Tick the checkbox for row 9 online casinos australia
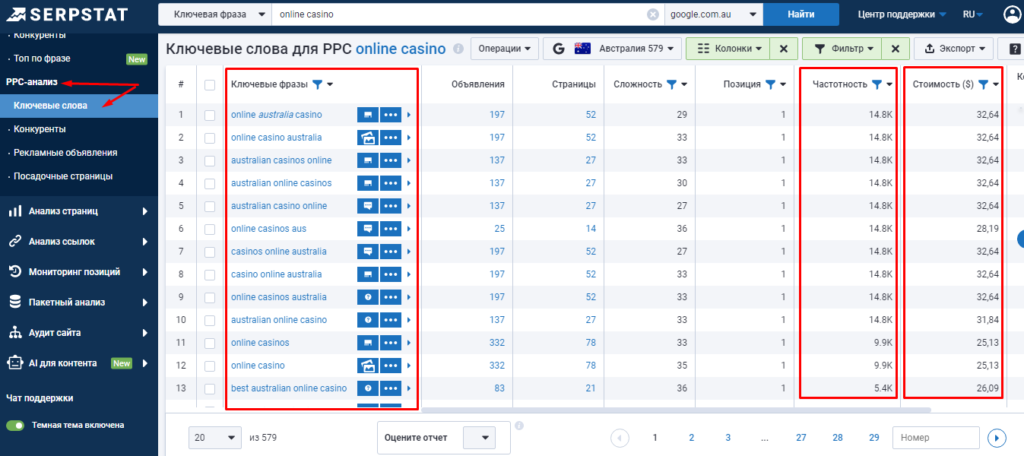The height and width of the screenshot is (456, 1024). point(210,297)
